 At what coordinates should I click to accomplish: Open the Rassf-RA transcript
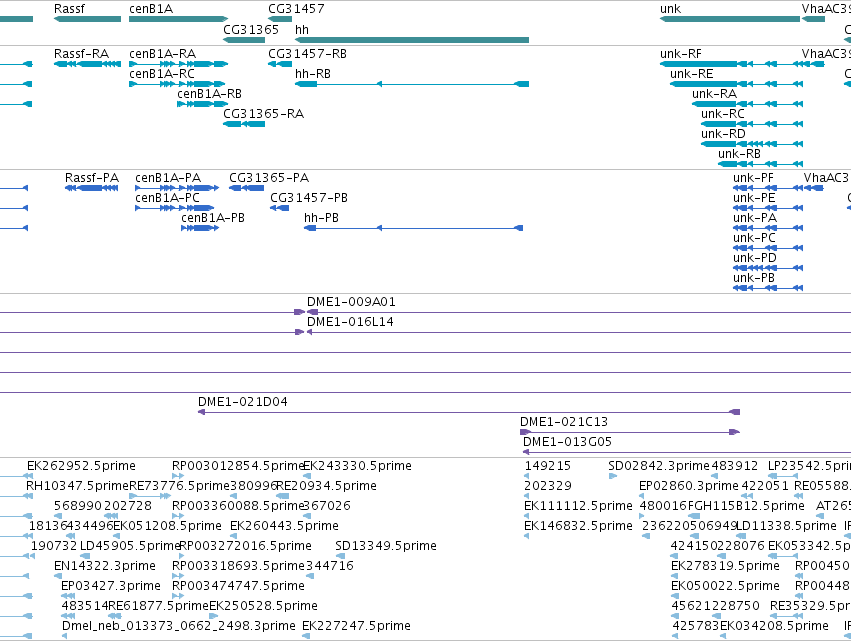click(x=87, y=64)
